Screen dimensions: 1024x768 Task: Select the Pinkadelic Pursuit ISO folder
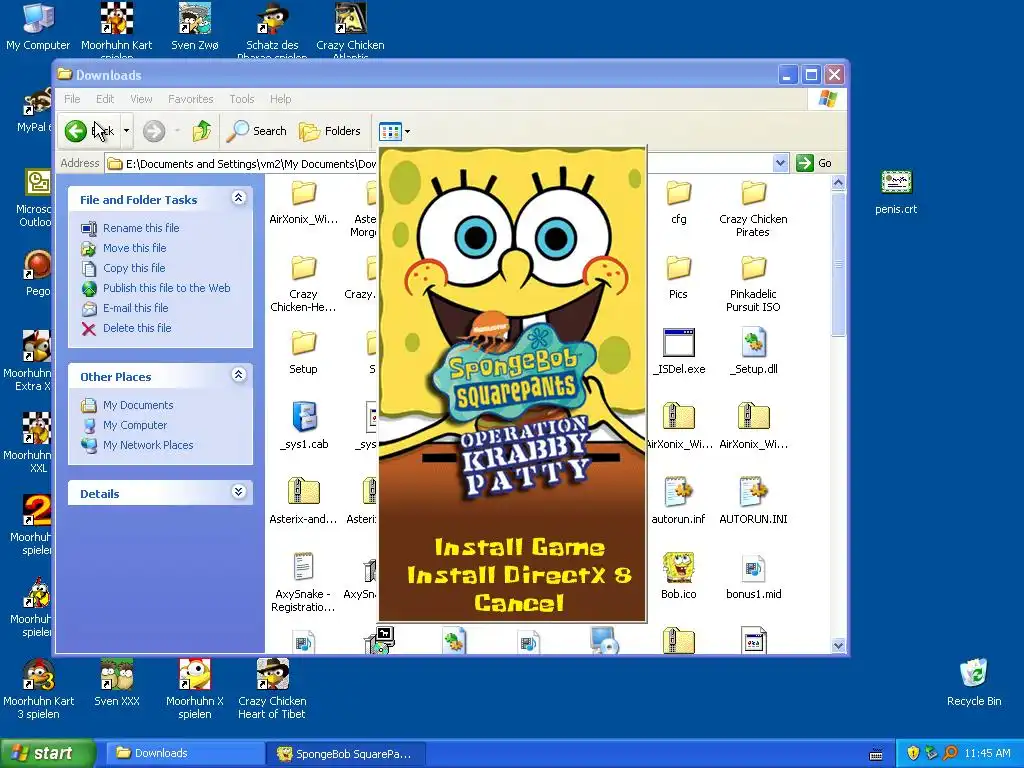pyautogui.click(x=753, y=284)
